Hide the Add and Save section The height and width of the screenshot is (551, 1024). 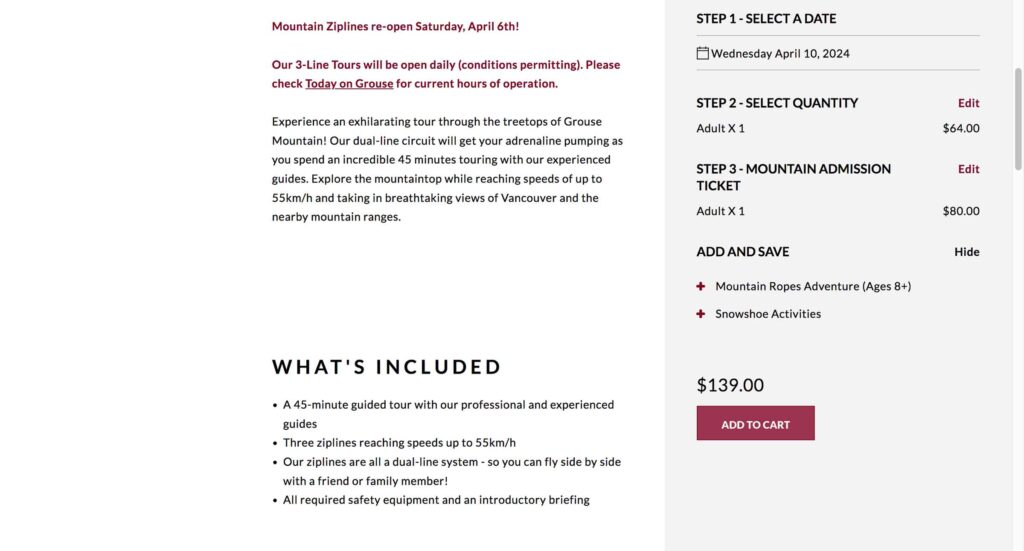pyautogui.click(x=966, y=252)
